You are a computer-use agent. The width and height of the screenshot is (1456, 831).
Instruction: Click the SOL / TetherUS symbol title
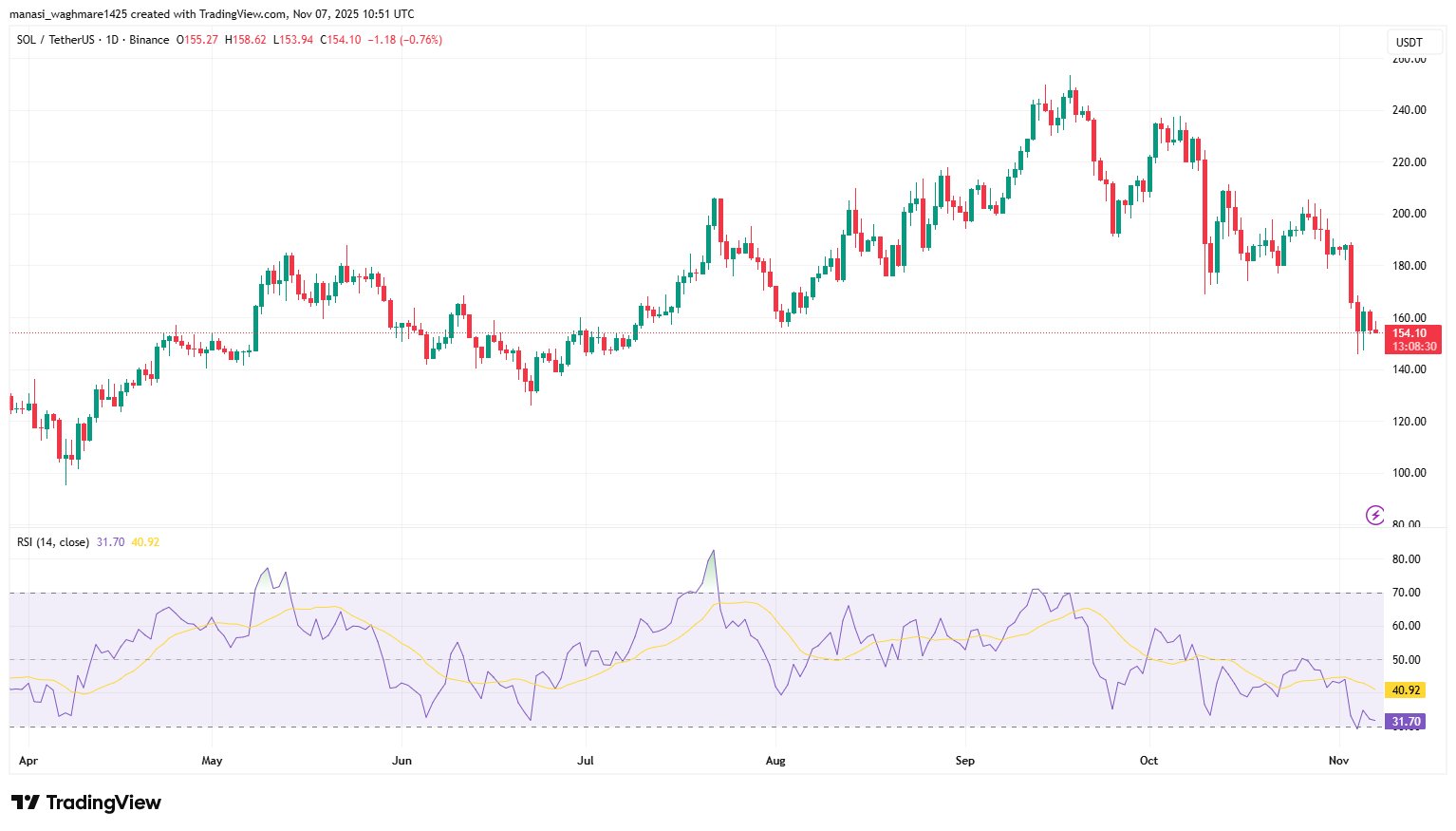pos(55,40)
